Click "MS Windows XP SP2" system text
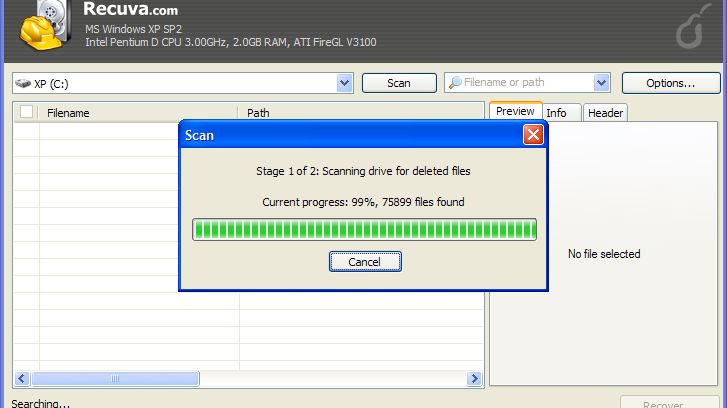The width and height of the screenshot is (727, 408). tap(134, 29)
